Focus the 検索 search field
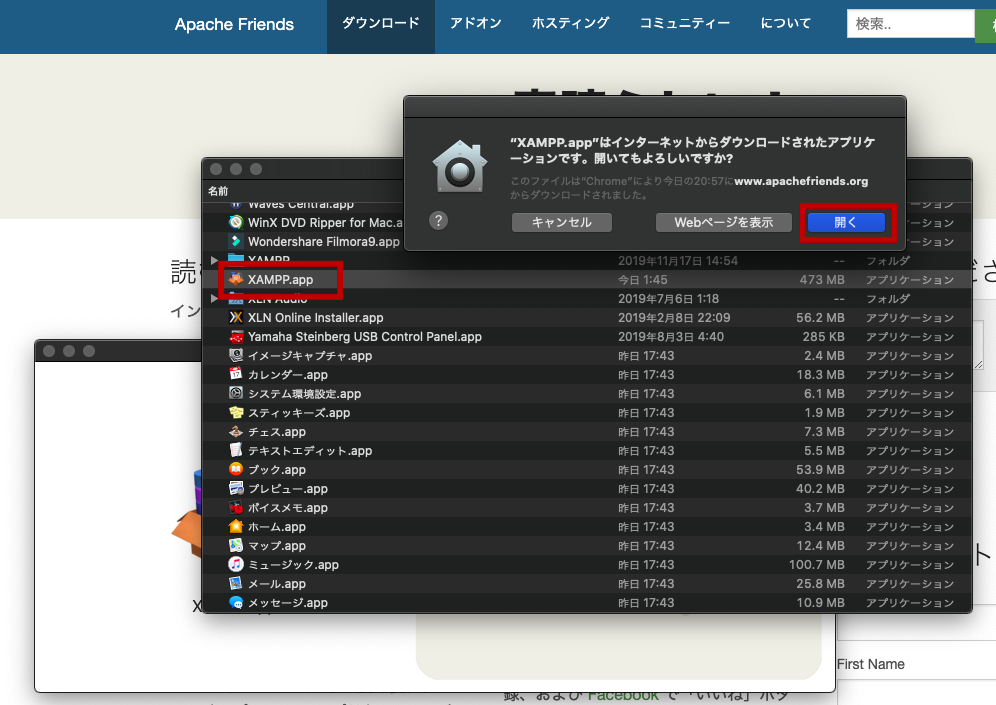The image size is (996, 705). coord(910,24)
